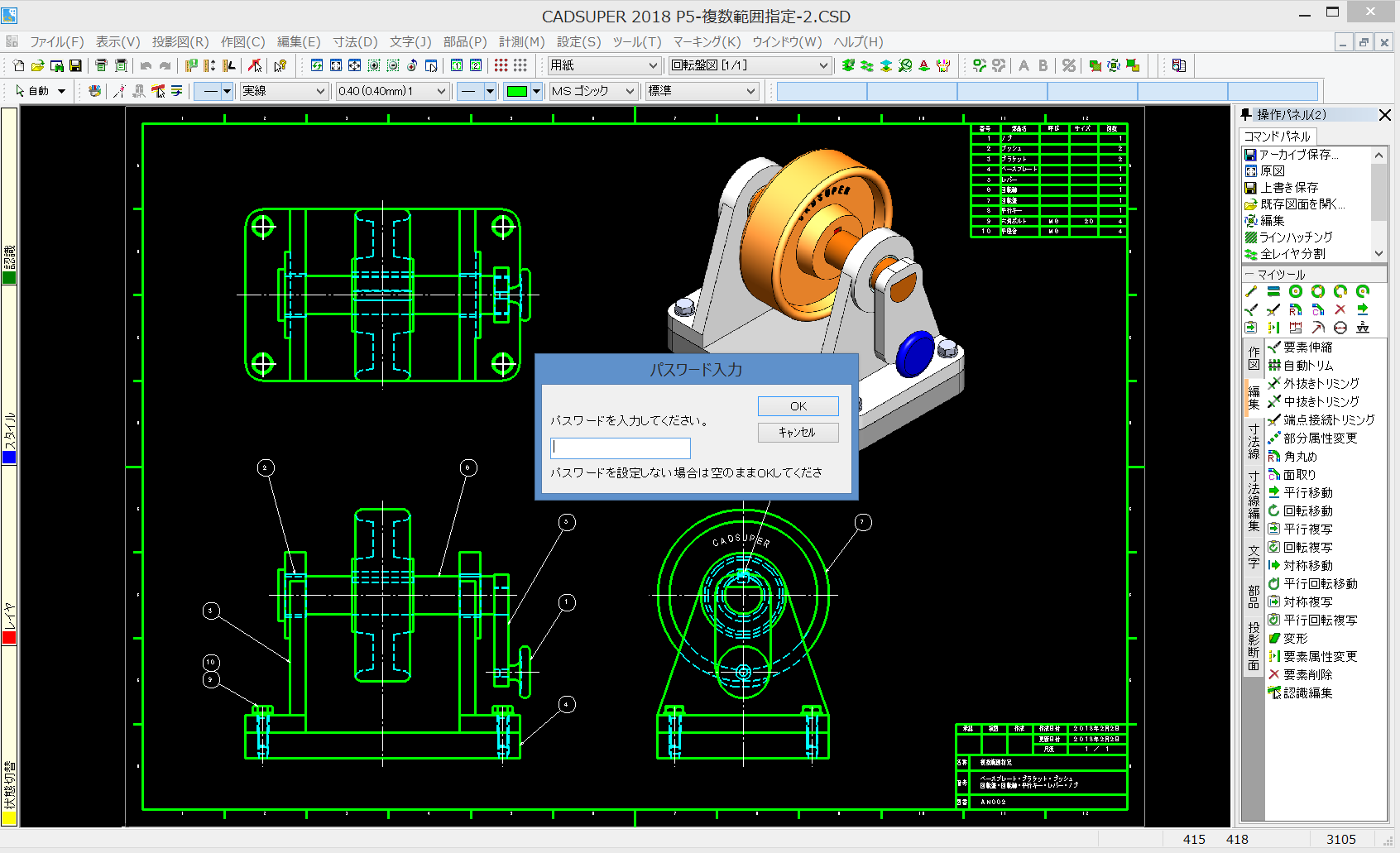
Task: Open the MS ゴシック font dropdown
Action: pos(593,91)
